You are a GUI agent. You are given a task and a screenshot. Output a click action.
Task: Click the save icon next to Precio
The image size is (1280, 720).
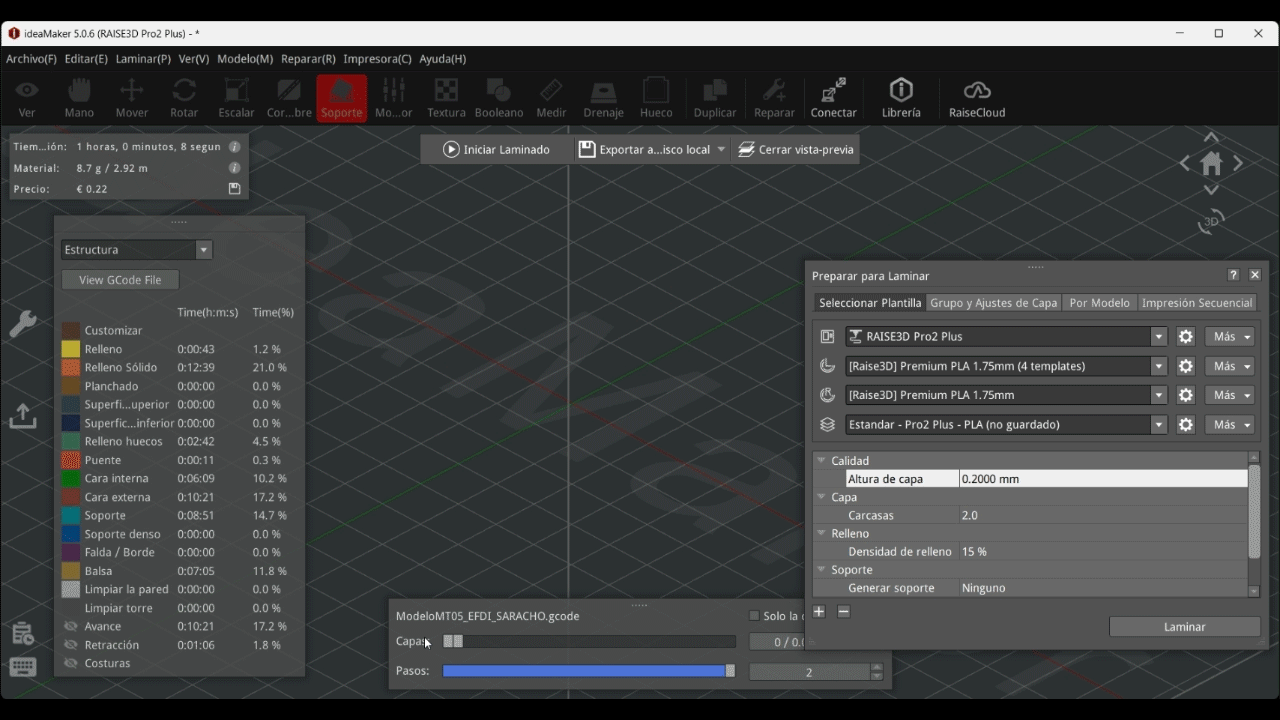pos(234,188)
